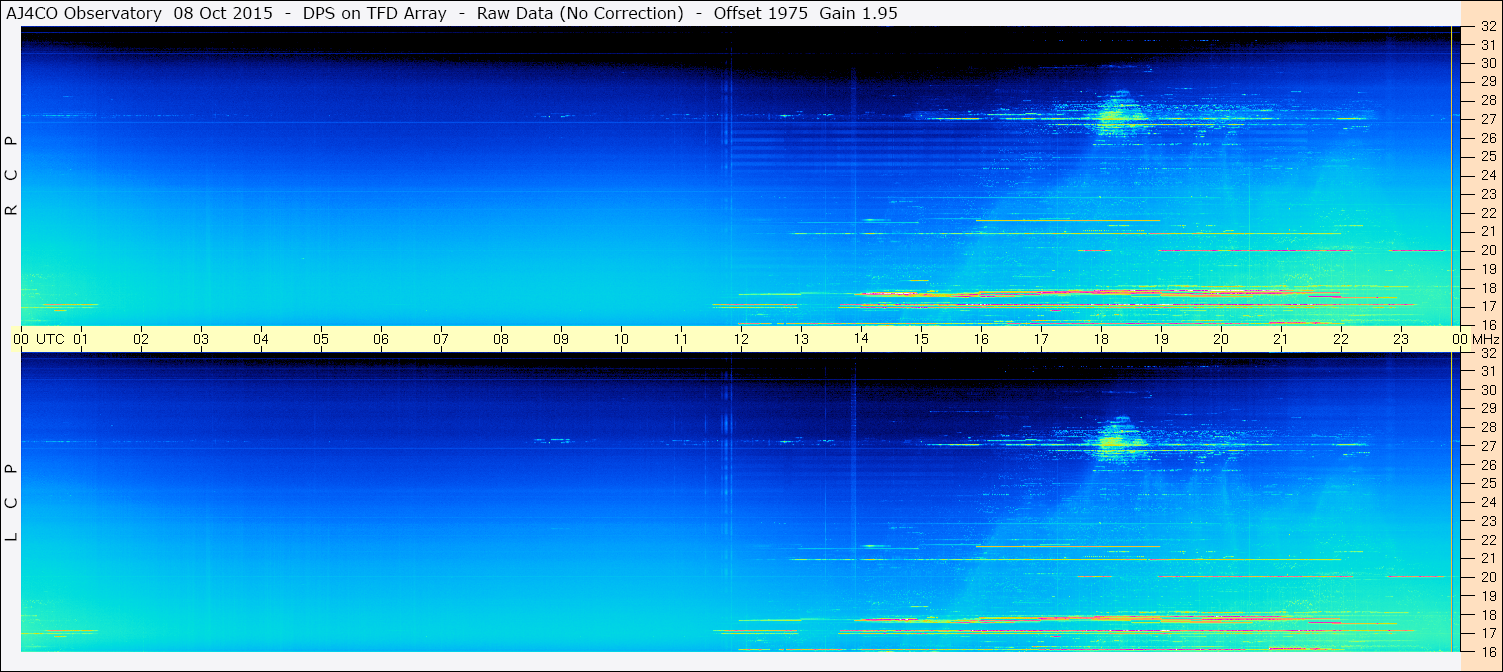Click the 09 UTC time axis marker
1503x672 pixels.
pos(561,339)
